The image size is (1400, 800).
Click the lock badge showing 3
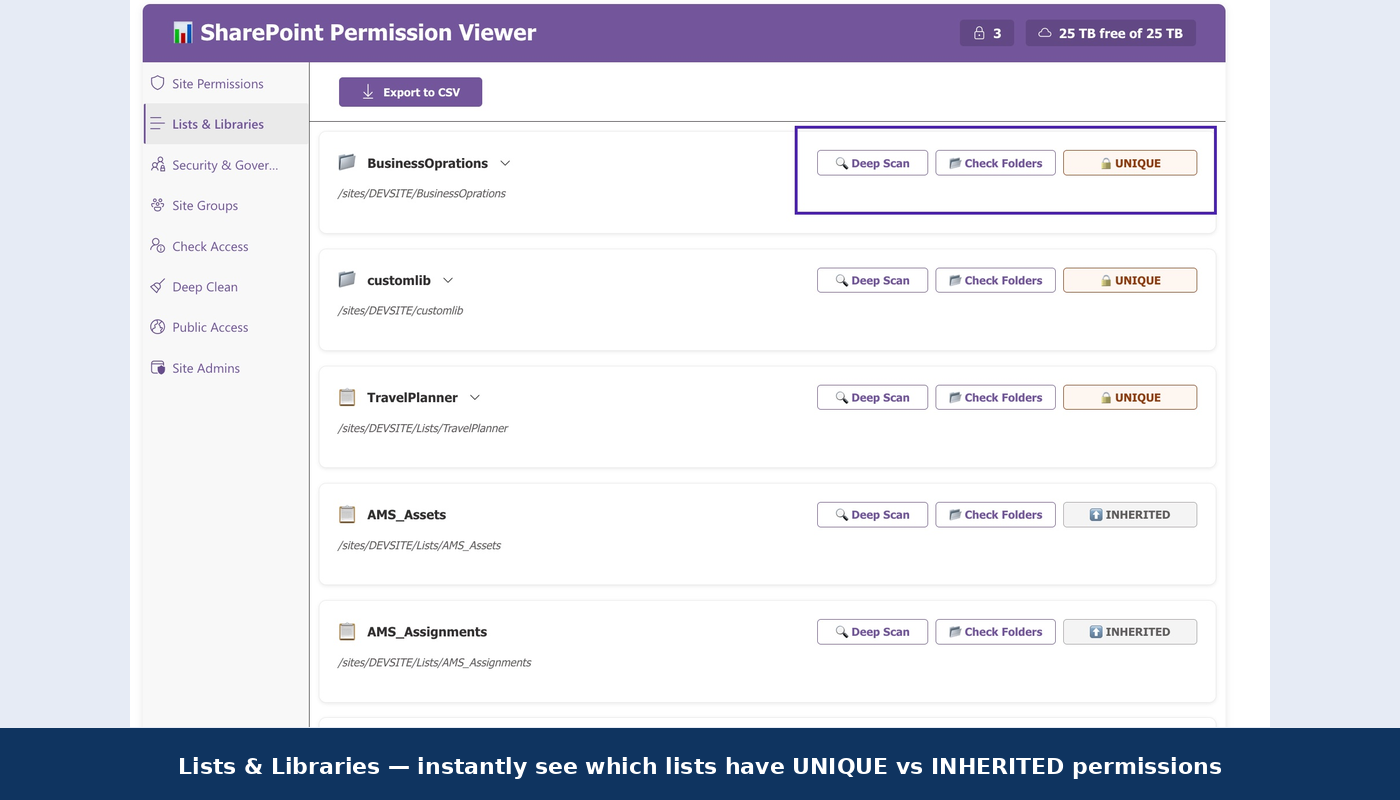point(986,32)
